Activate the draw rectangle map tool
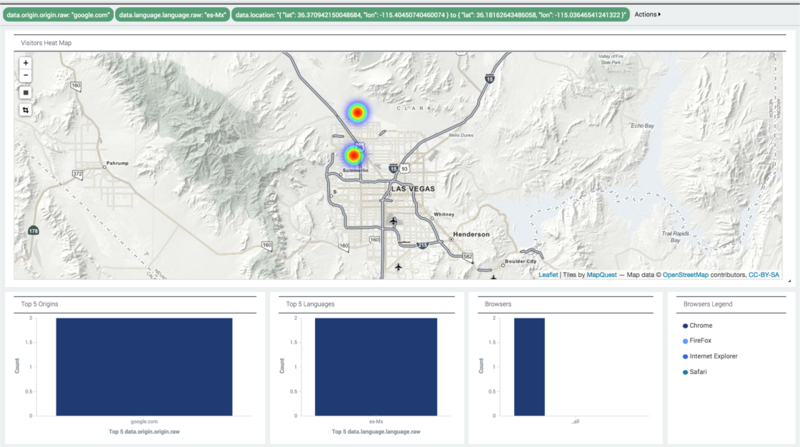The height and width of the screenshot is (447, 800). click(x=26, y=92)
